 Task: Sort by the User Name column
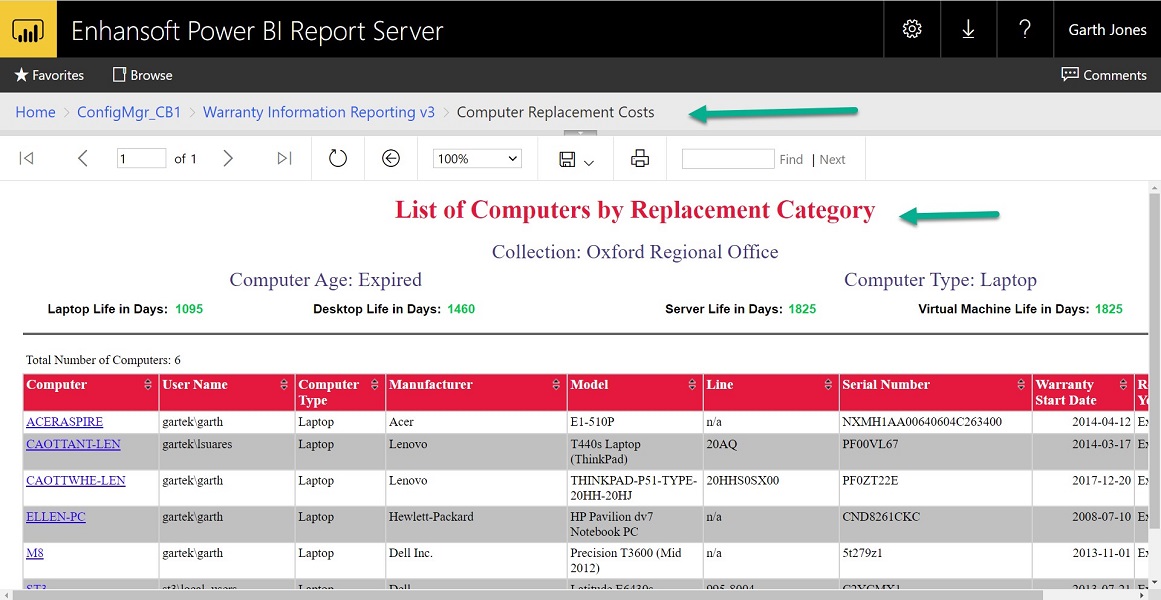[x=284, y=384]
